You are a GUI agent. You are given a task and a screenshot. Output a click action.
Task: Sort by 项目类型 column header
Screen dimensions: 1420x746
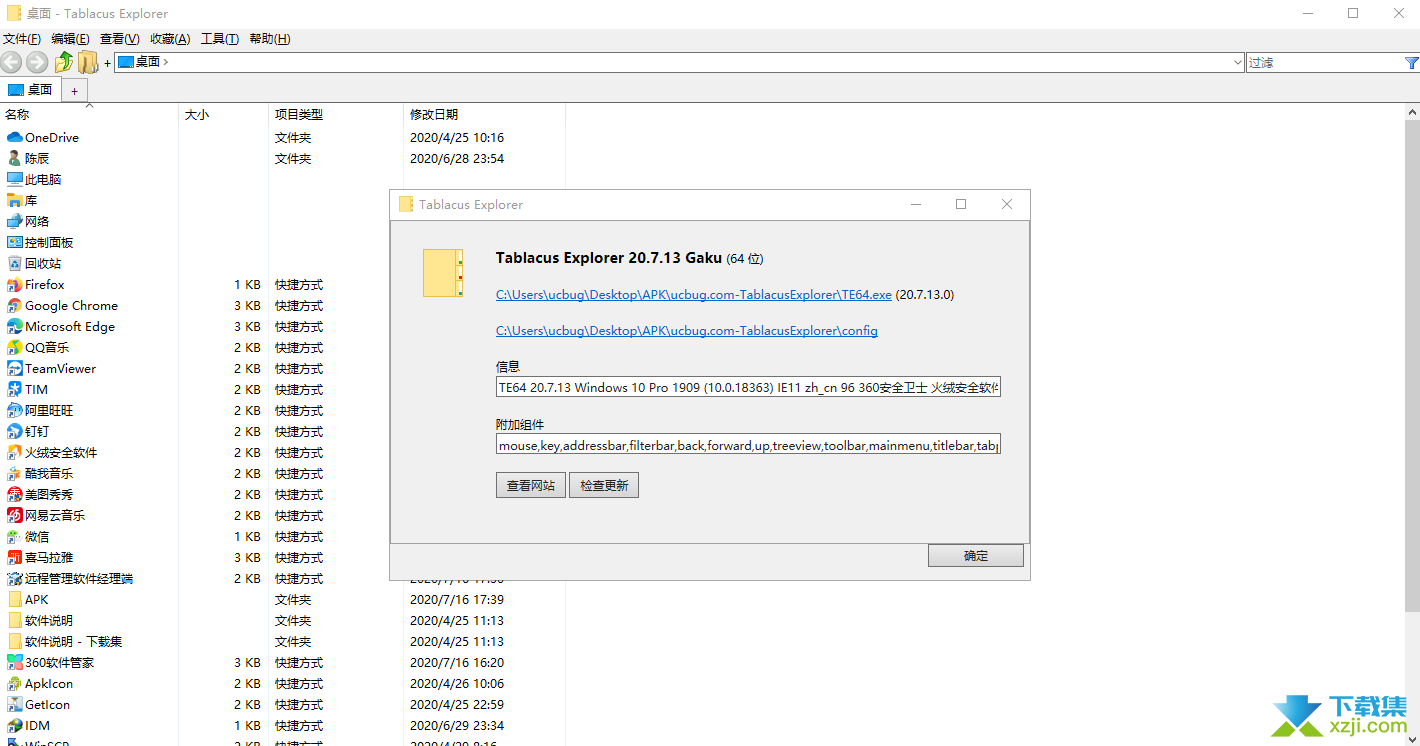[335, 115]
